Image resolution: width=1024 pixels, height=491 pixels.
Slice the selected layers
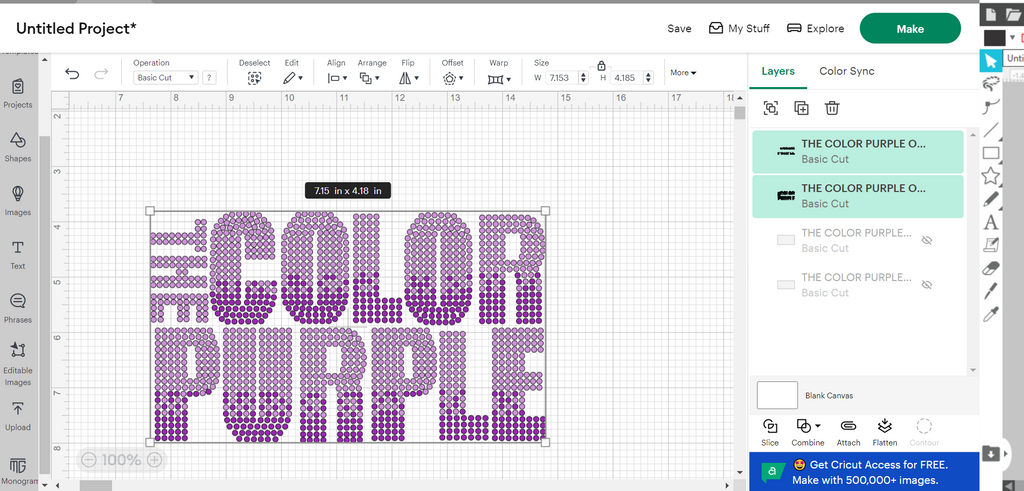pyautogui.click(x=770, y=432)
